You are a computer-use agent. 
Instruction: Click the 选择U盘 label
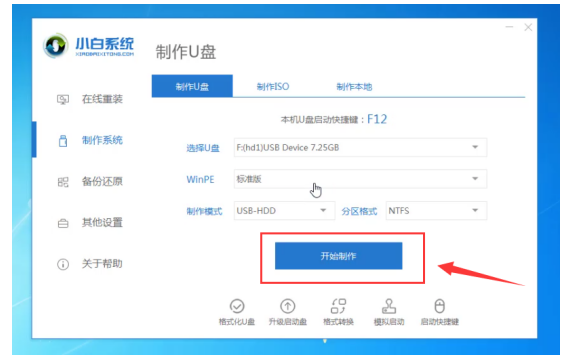tap(203, 148)
